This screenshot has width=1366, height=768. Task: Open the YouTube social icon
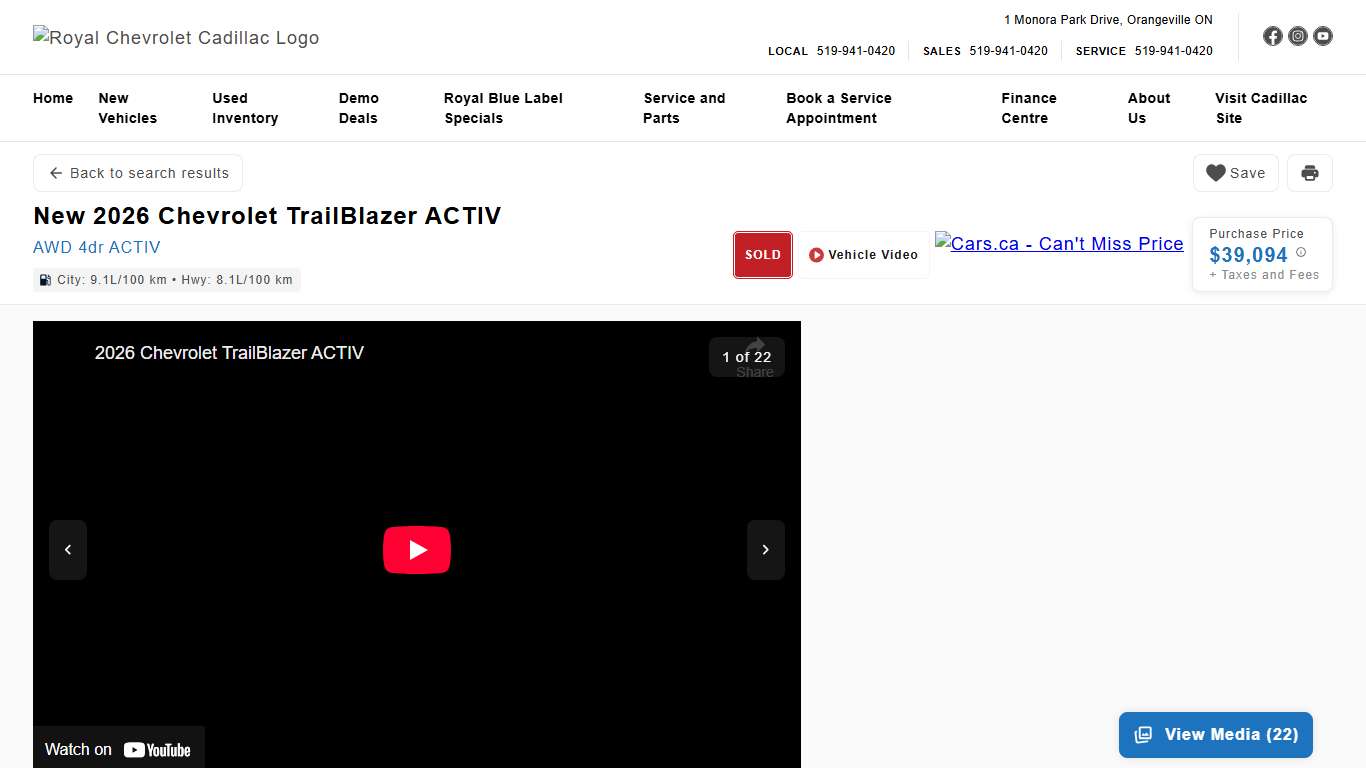click(1323, 36)
